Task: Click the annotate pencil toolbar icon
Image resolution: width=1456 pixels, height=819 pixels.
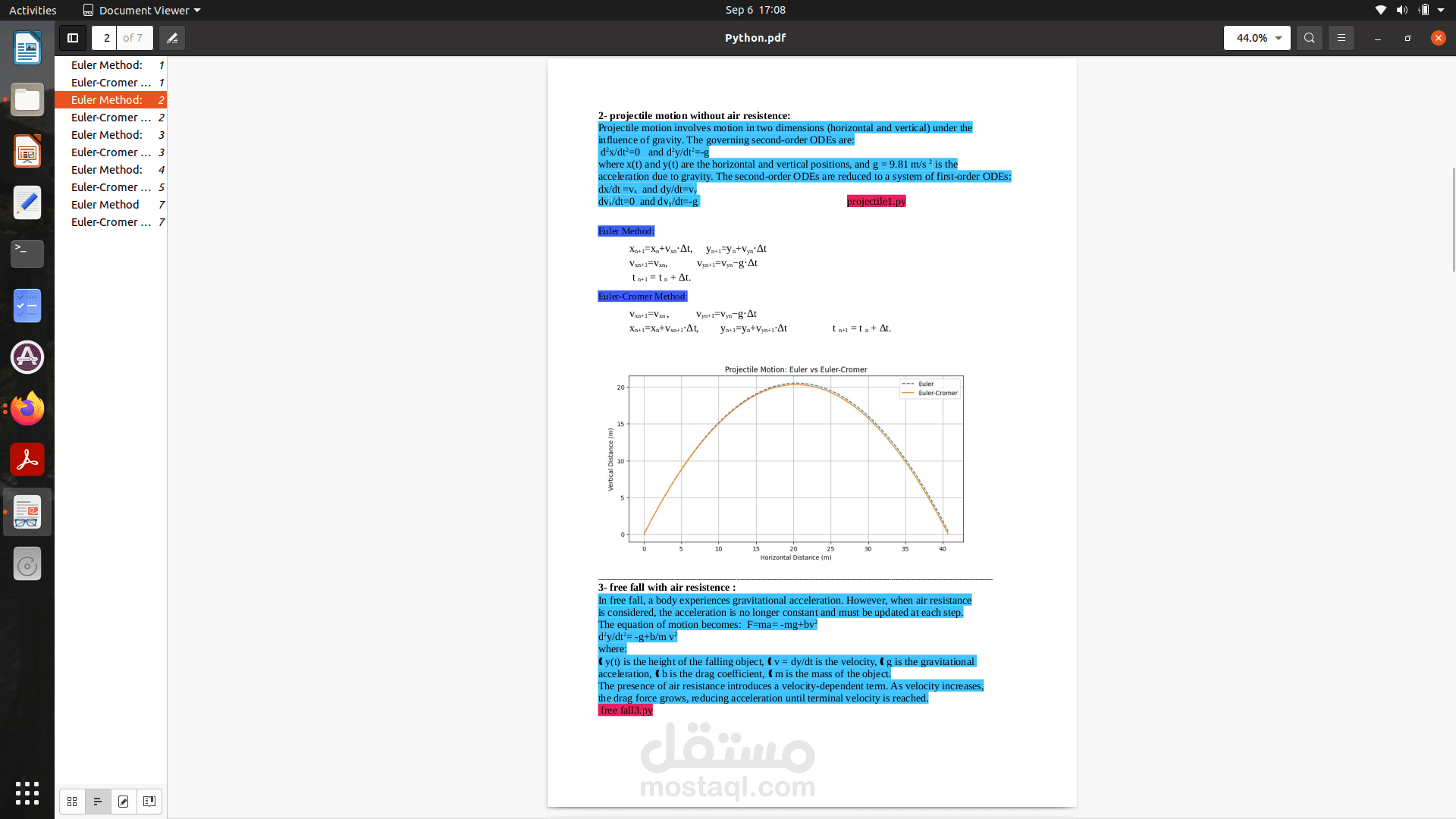Action: [172, 38]
